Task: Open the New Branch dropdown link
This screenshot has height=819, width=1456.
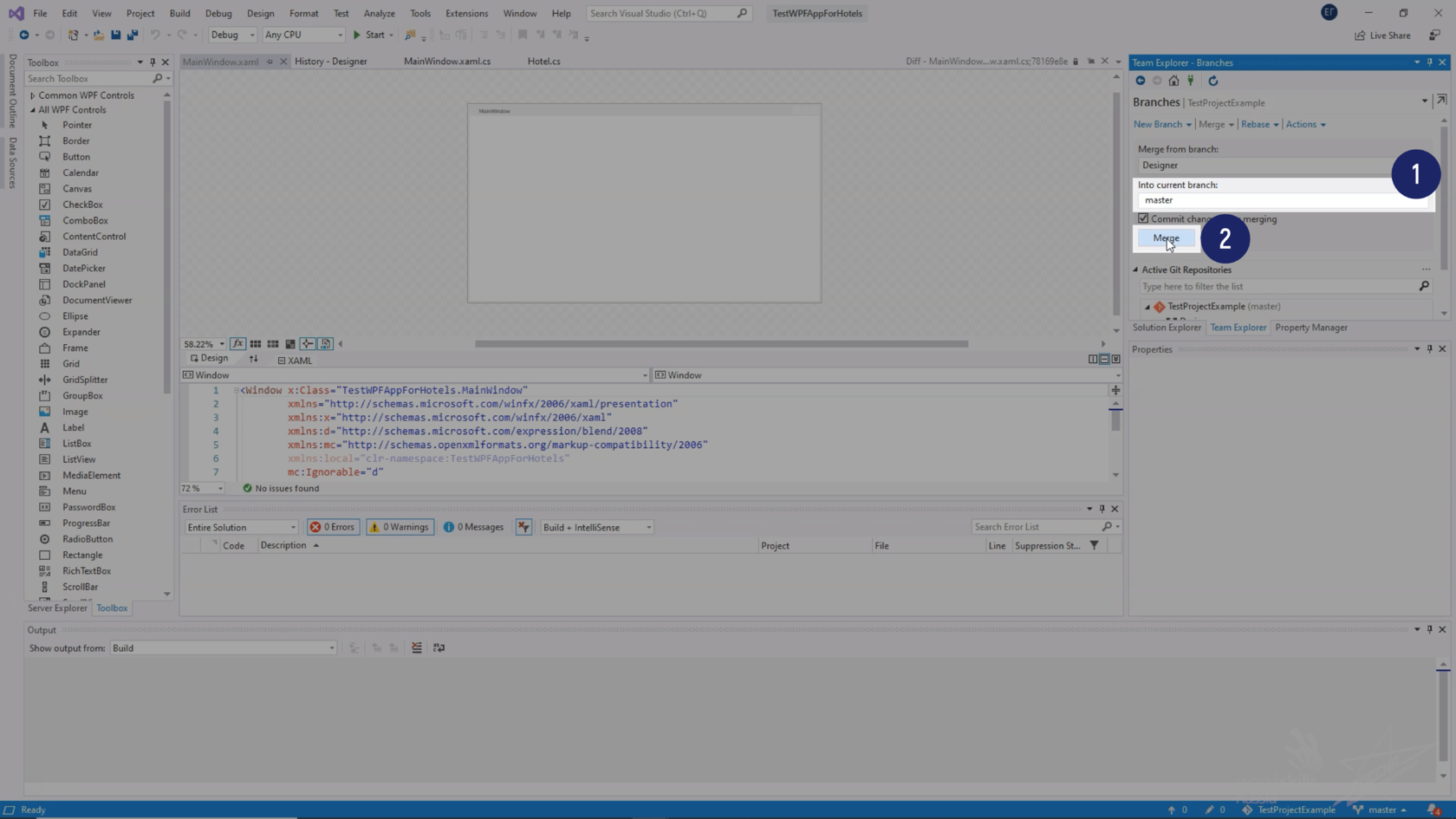Action: coord(1162,124)
